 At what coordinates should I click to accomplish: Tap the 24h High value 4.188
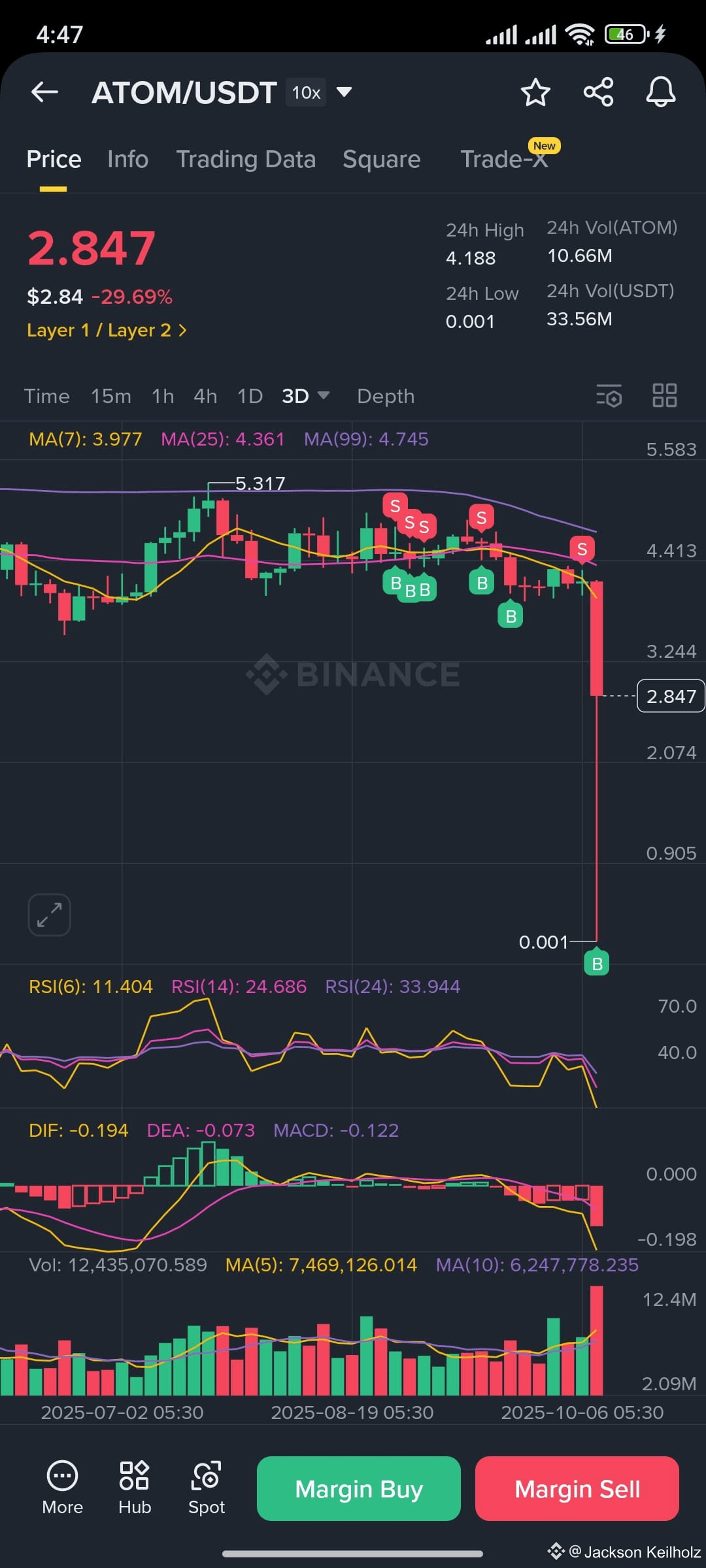pos(471,258)
